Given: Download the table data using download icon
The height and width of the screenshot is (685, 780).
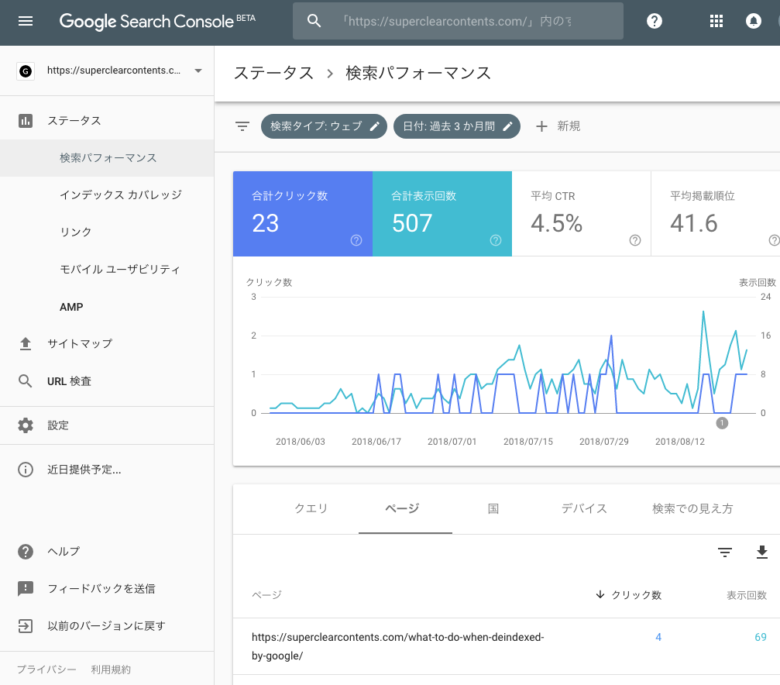Looking at the screenshot, I should click(x=762, y=552).
